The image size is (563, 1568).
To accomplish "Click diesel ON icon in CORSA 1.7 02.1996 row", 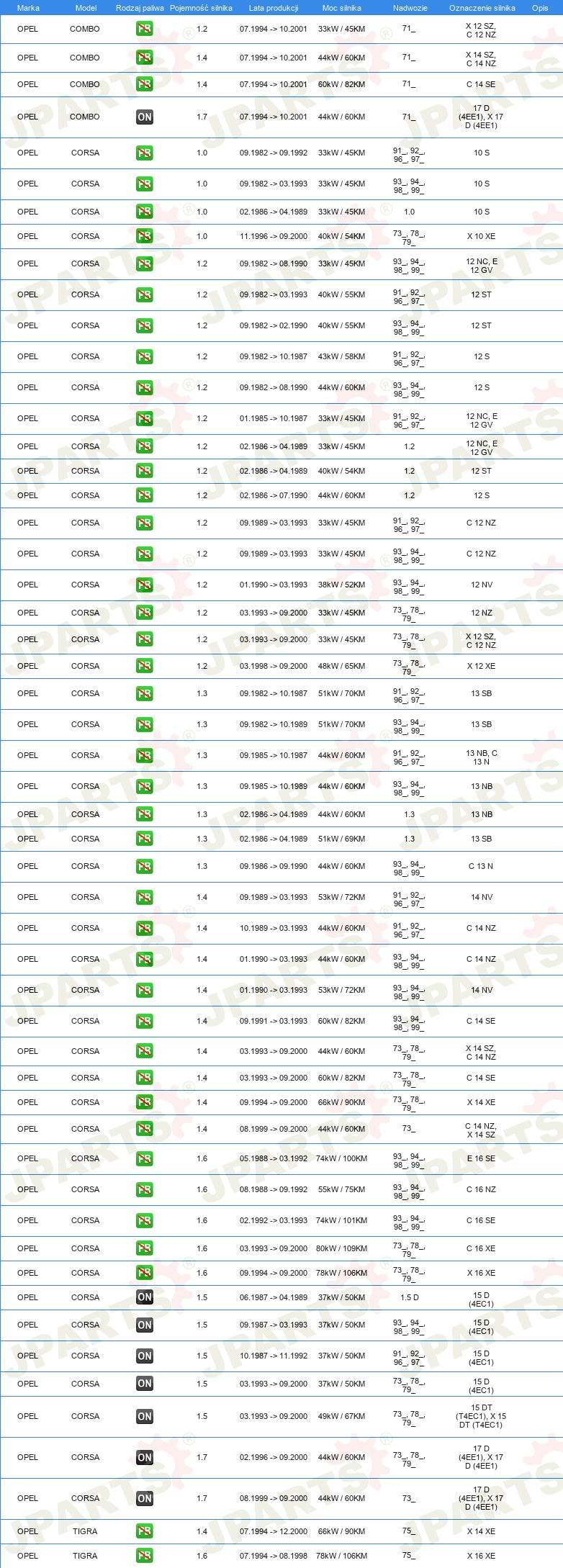I will click(x=145, y=1458).
